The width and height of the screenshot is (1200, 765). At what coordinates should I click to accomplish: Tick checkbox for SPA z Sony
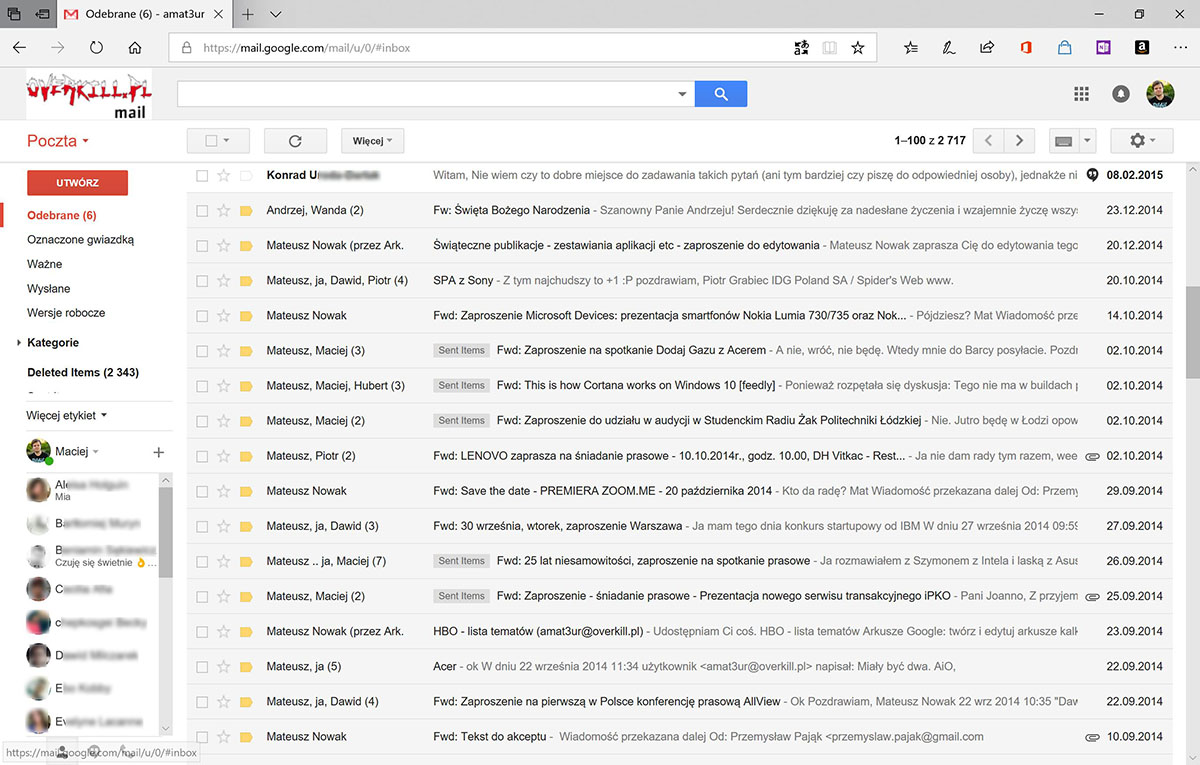[202, 280]
